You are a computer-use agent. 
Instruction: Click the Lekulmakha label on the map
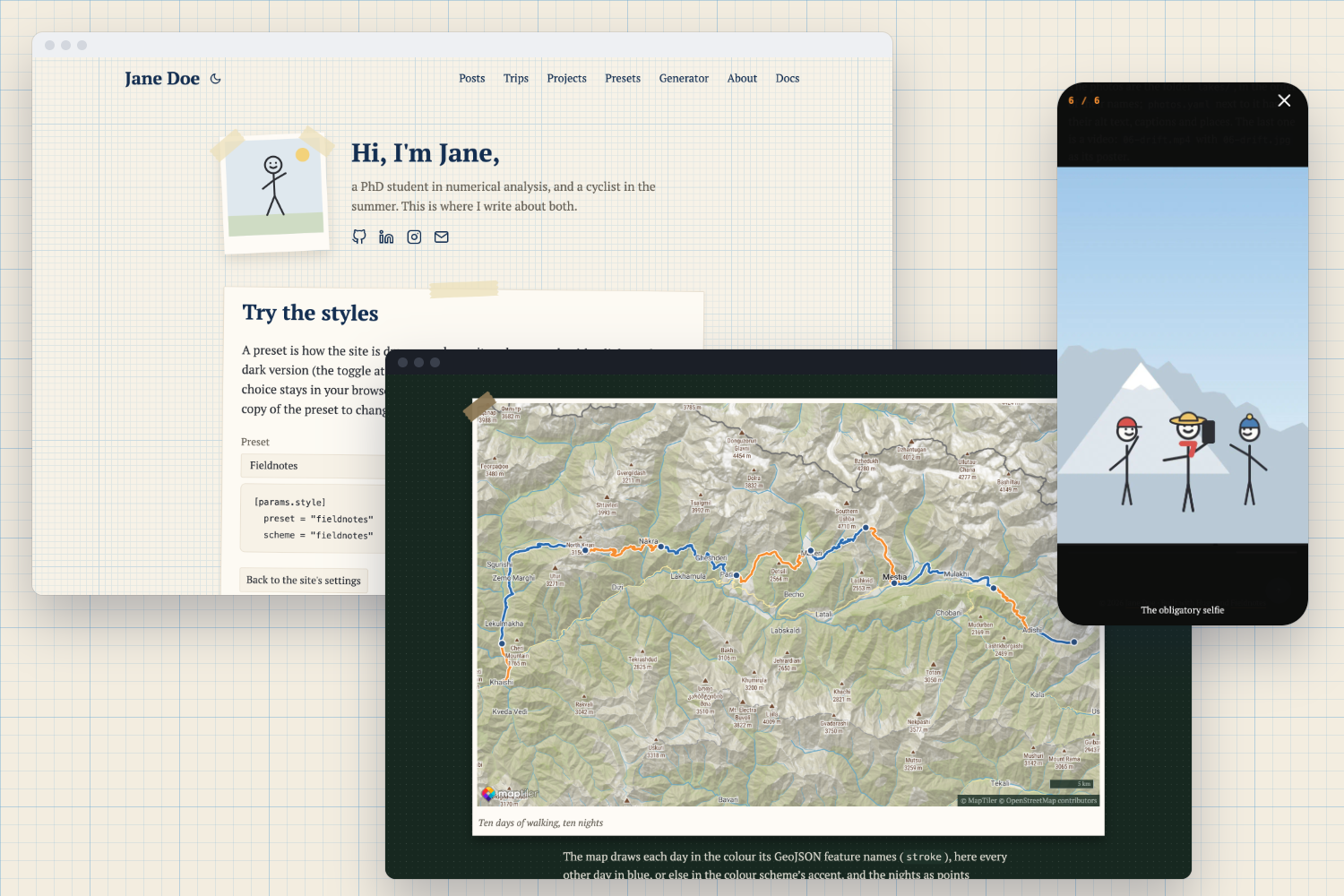[x=504, y=624]
